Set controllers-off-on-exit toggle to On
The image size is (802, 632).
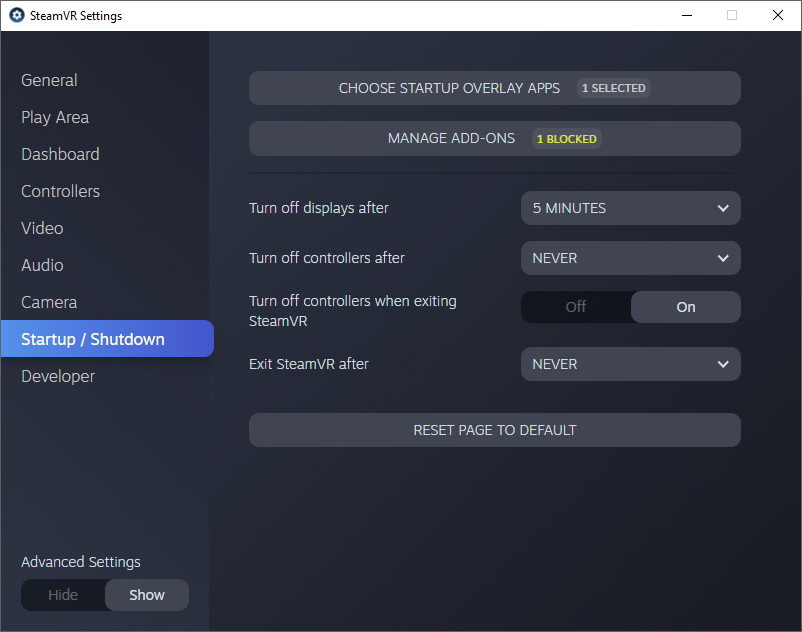pyautogui.click(x=685, y=307)
